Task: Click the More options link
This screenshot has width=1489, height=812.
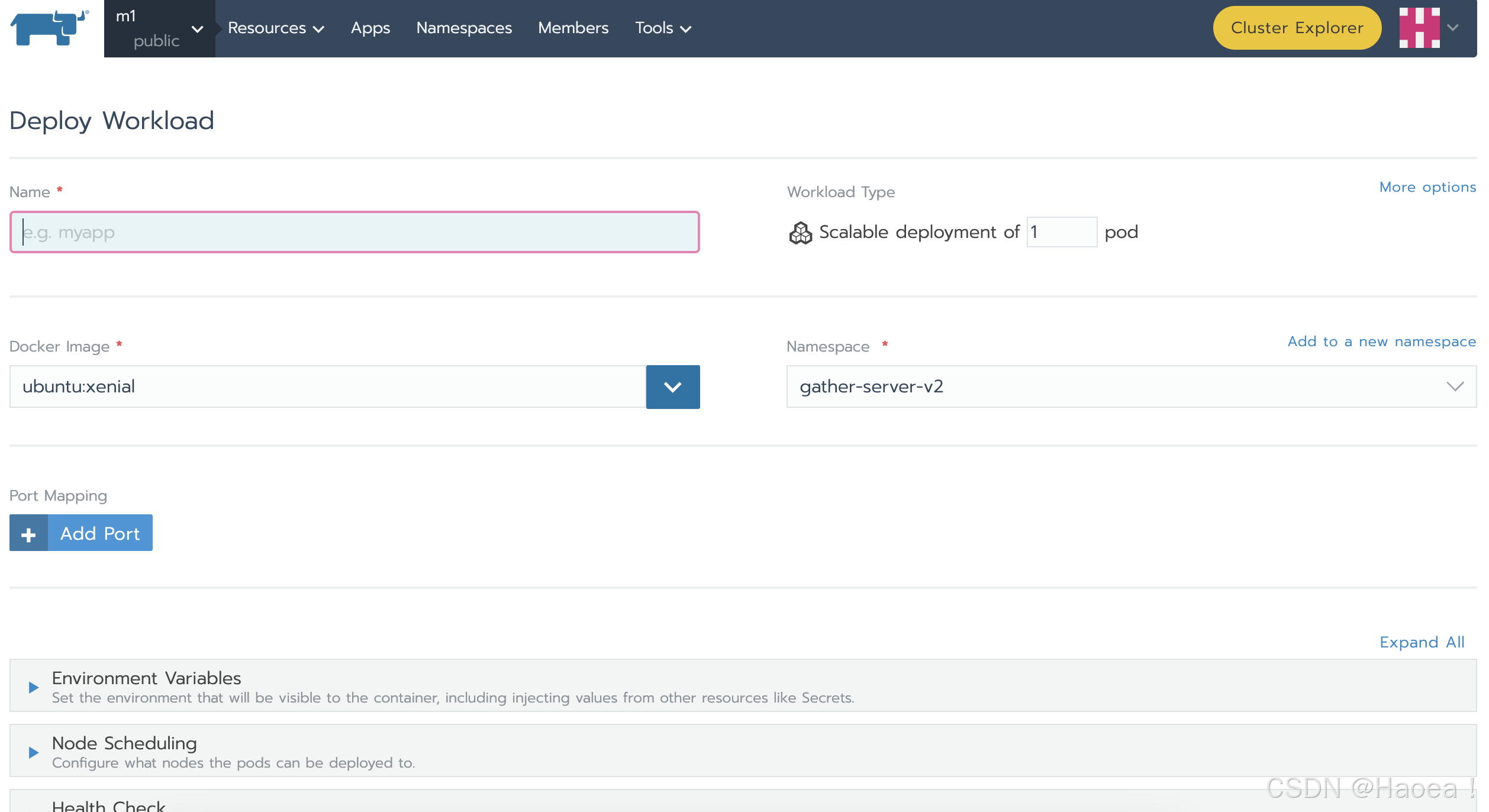Action: click(1427, 188)
